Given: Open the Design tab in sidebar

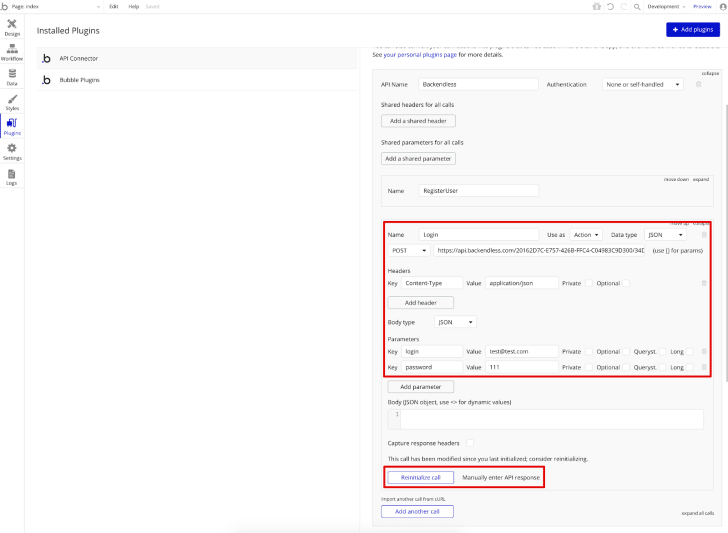Looking at the screenshot, I should (12, 26).
